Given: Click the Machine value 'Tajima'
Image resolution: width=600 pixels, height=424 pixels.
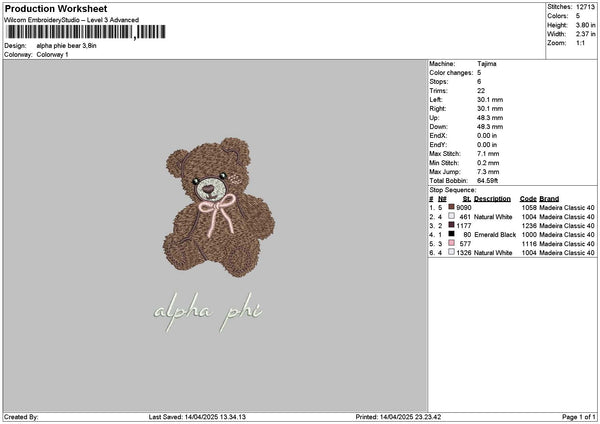Looking at the screenshot, I should click(x=487, y=64).
